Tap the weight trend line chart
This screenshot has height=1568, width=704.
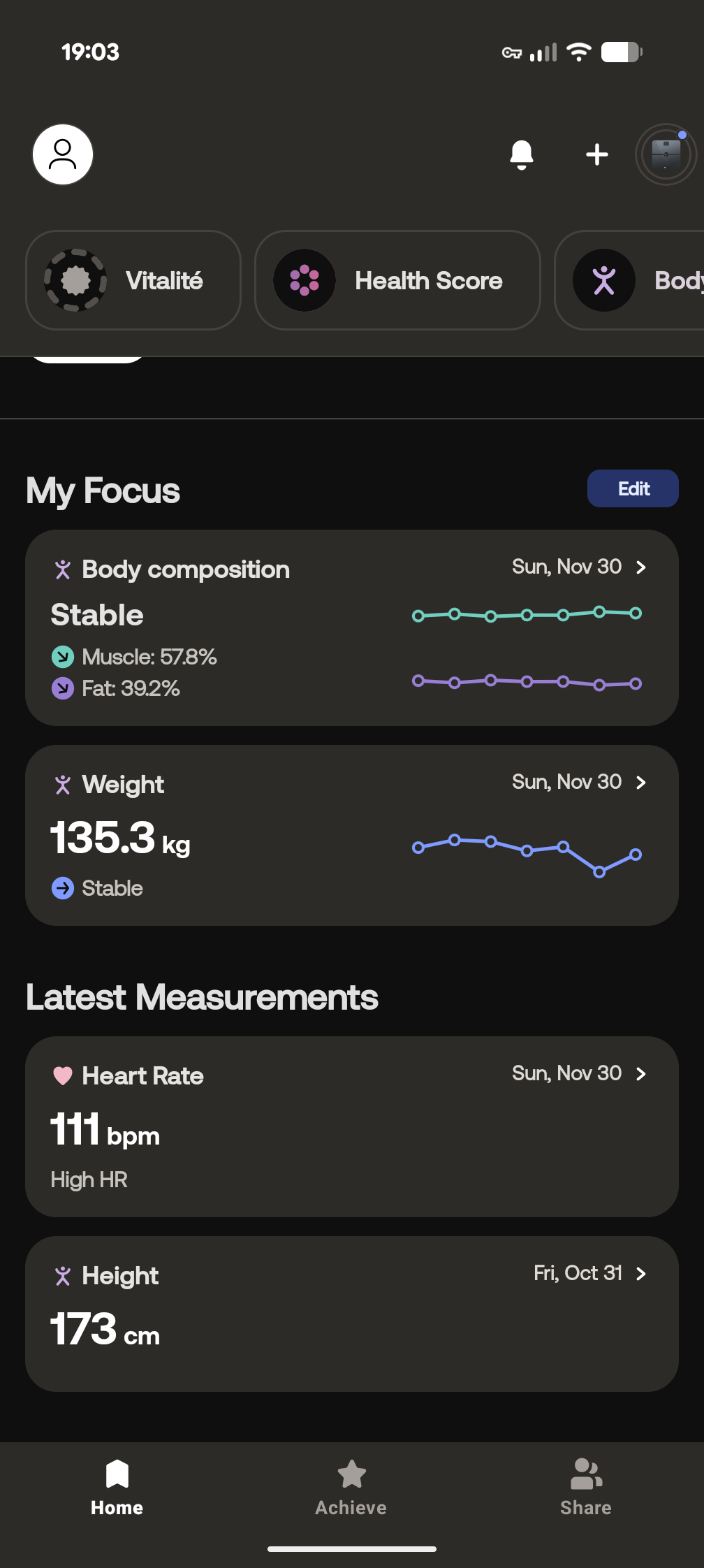[527, 852]
